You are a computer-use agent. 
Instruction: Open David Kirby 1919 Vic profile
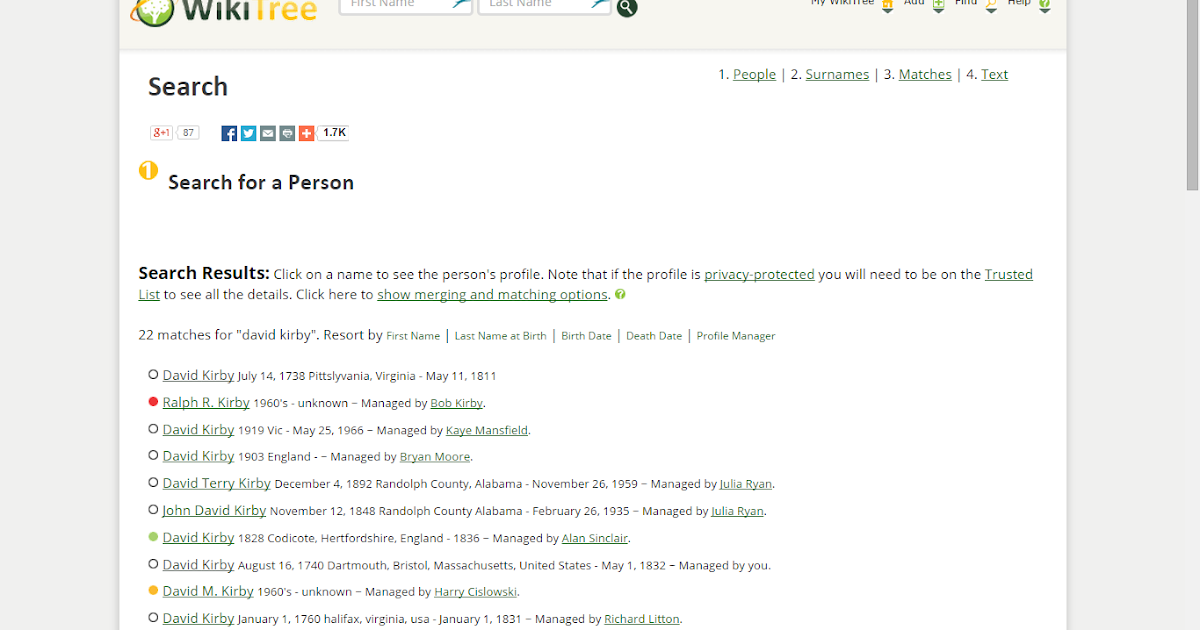click(x=198, y=429)
